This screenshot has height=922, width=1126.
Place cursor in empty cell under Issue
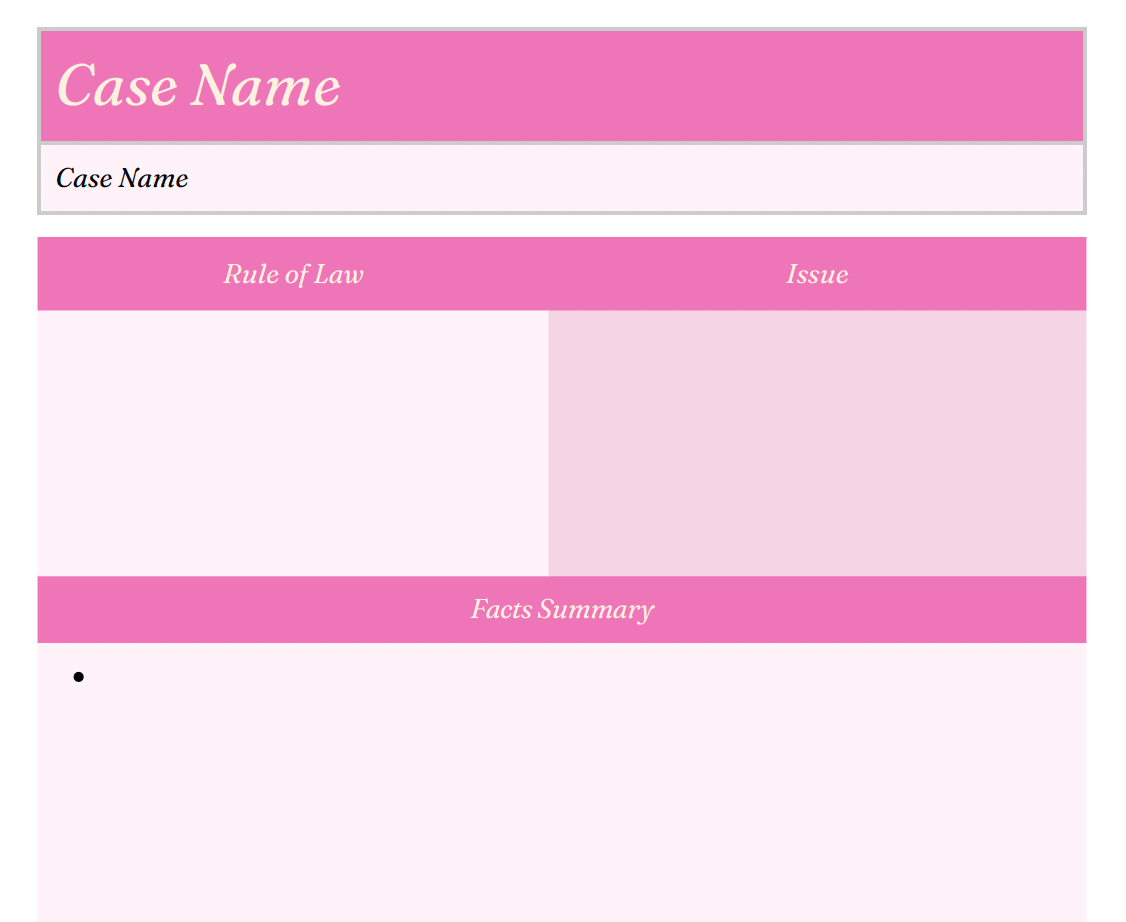pyautogui.click(x=817, y=442)
